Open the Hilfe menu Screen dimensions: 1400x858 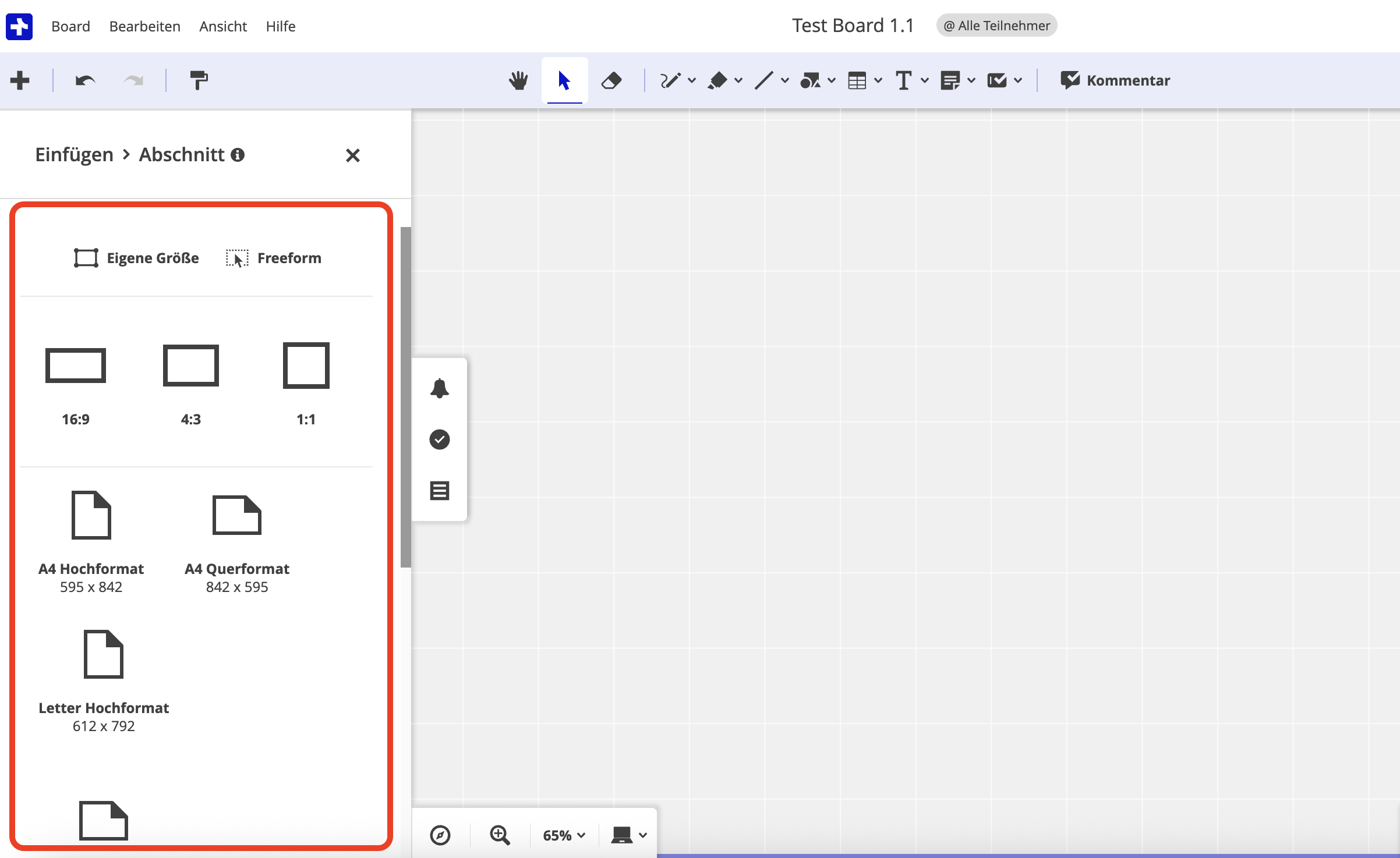point(281,26)
